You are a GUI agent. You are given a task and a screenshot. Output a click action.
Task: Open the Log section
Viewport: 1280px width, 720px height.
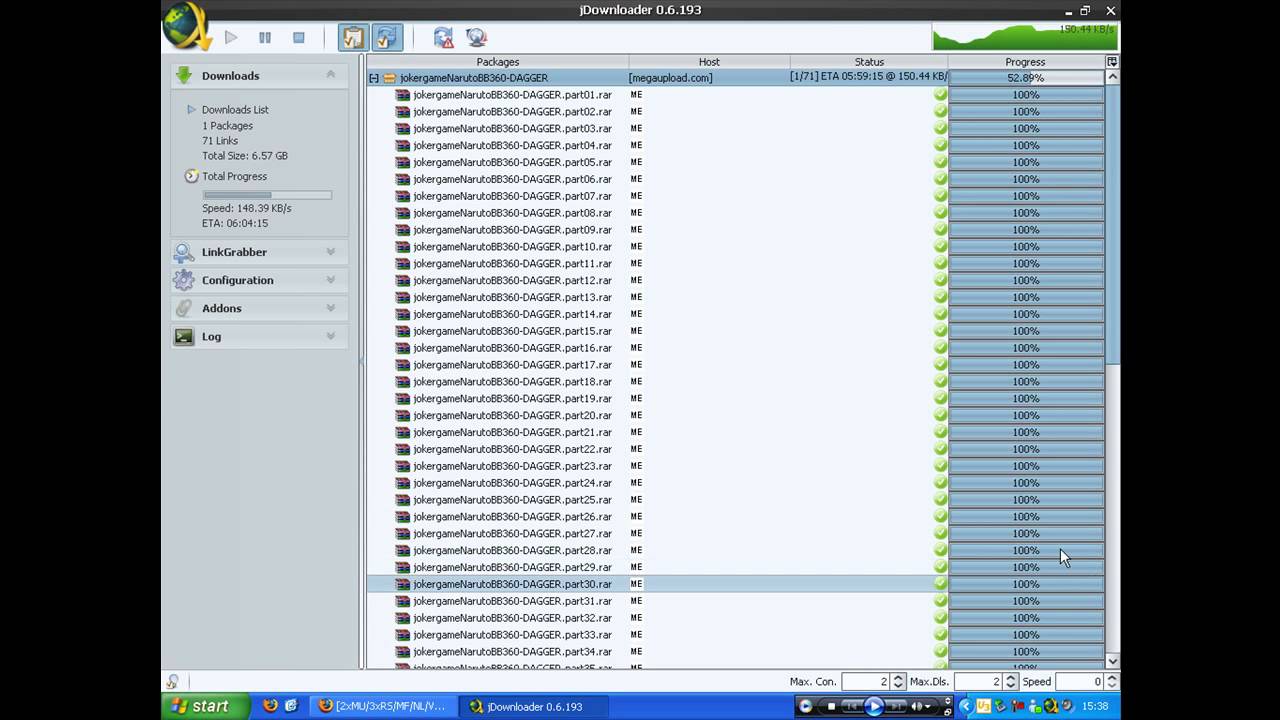point(259,336)
